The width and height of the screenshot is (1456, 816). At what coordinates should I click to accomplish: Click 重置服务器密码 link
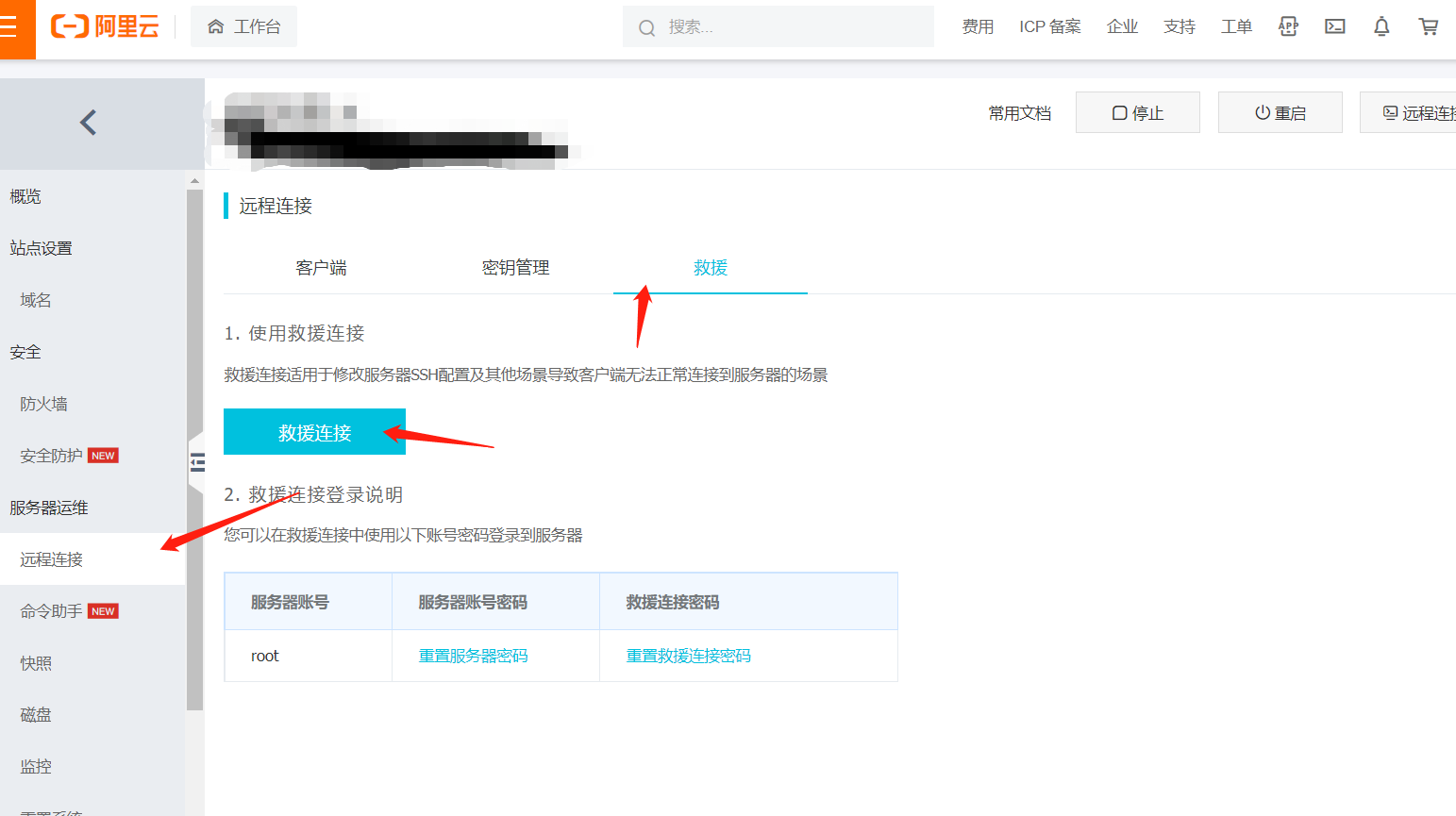pyautogui.click(x=473, y=656)
